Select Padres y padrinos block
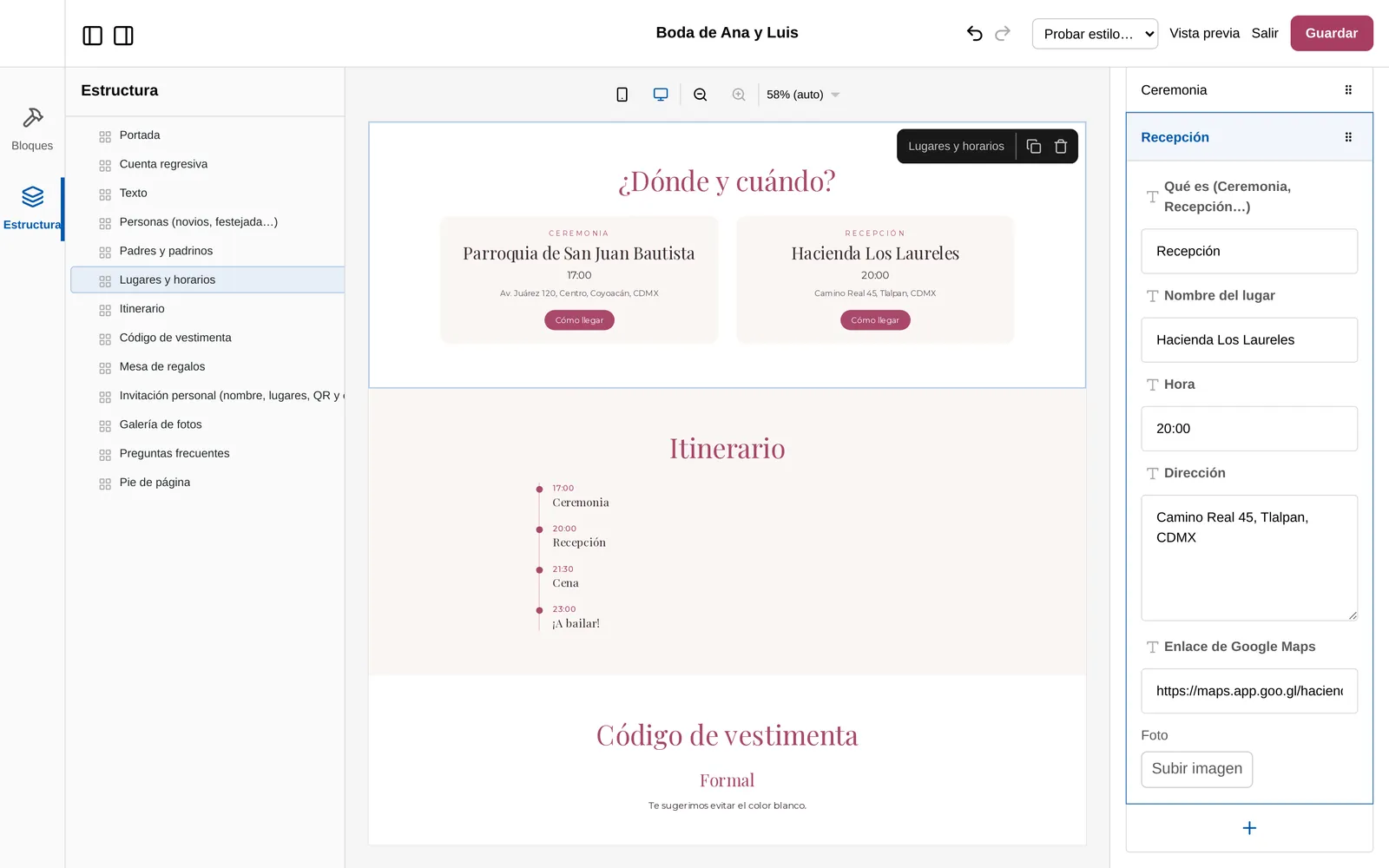The width and height of the screenshot is (1389, 868). [207, 251]
